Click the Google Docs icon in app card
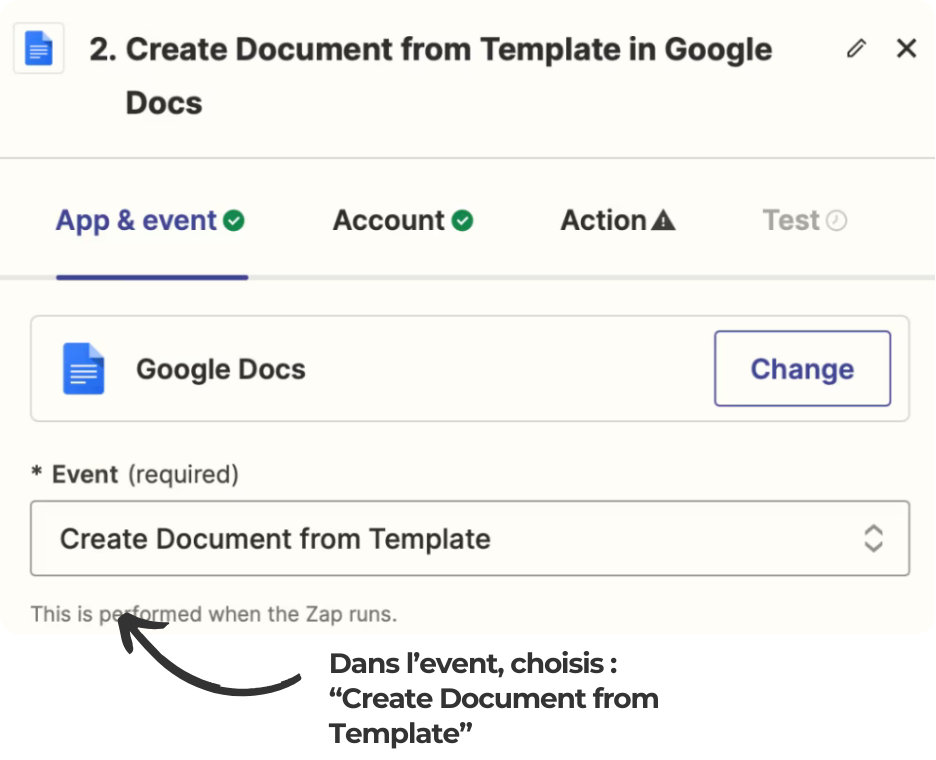The height and width of the screenshot is (760, 936). (84, 368)
